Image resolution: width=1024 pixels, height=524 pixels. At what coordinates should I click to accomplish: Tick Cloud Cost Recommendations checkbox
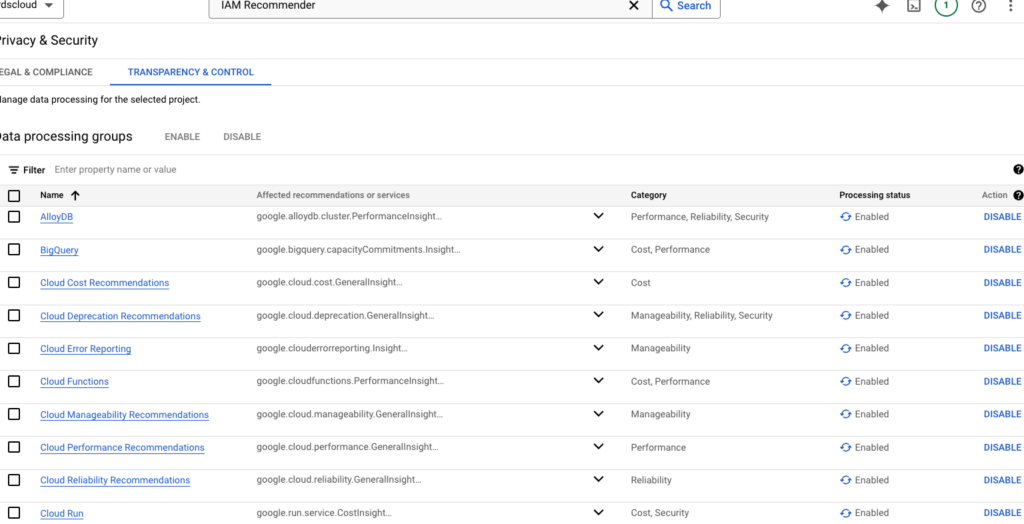14,282
